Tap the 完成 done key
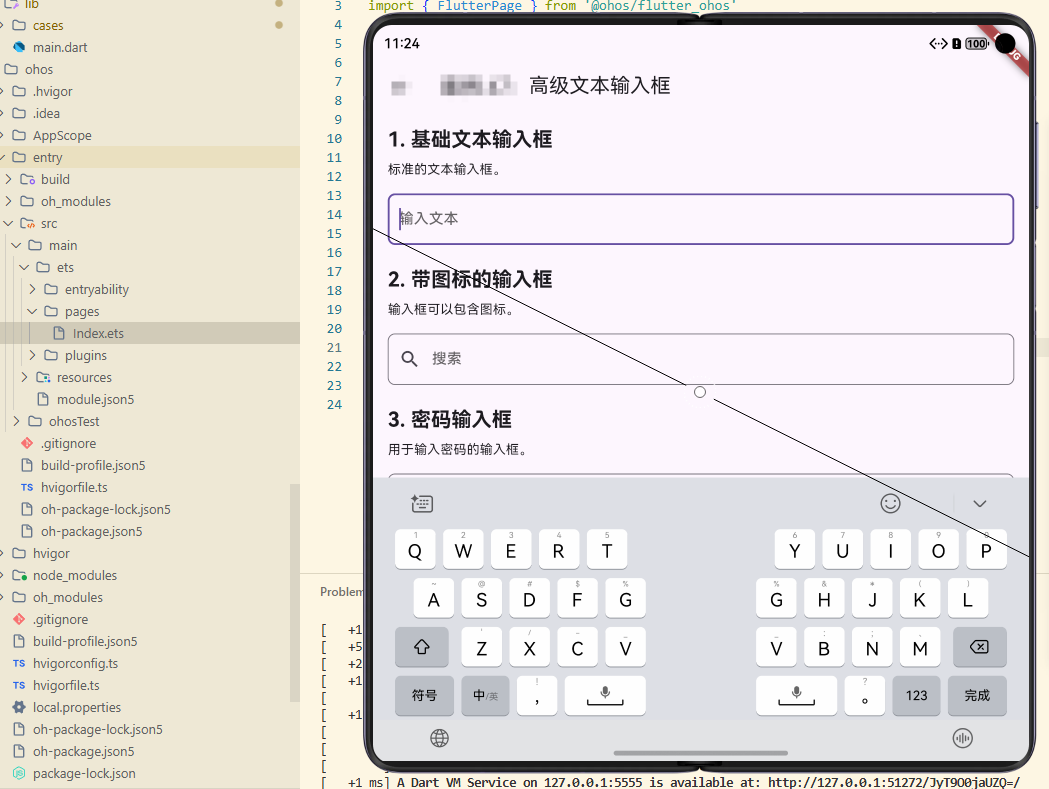 [x=977, y=694]
